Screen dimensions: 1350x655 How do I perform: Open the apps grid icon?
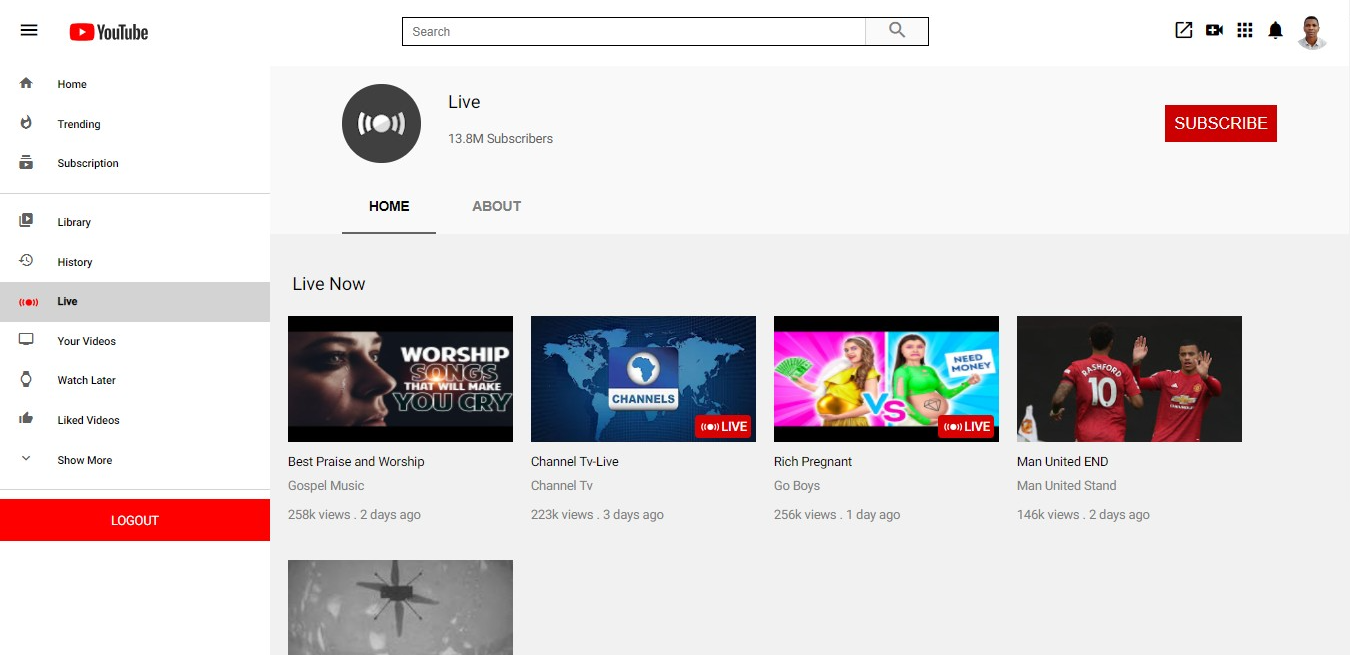point(1245,30)
